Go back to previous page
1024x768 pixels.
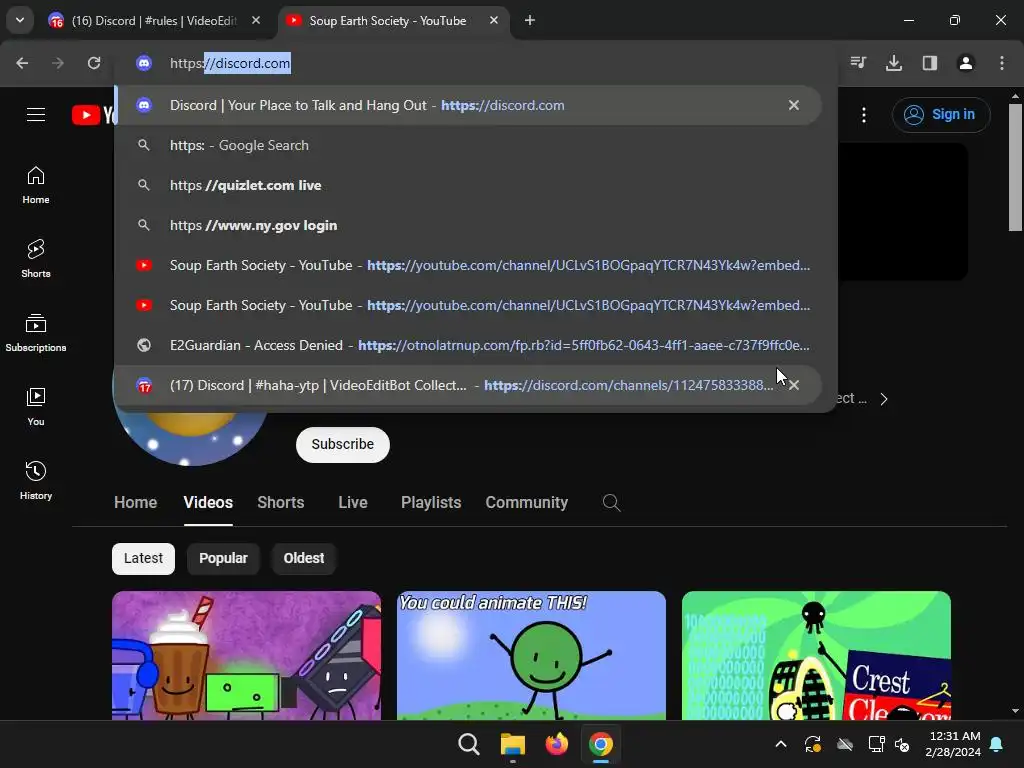click(22, 63)
